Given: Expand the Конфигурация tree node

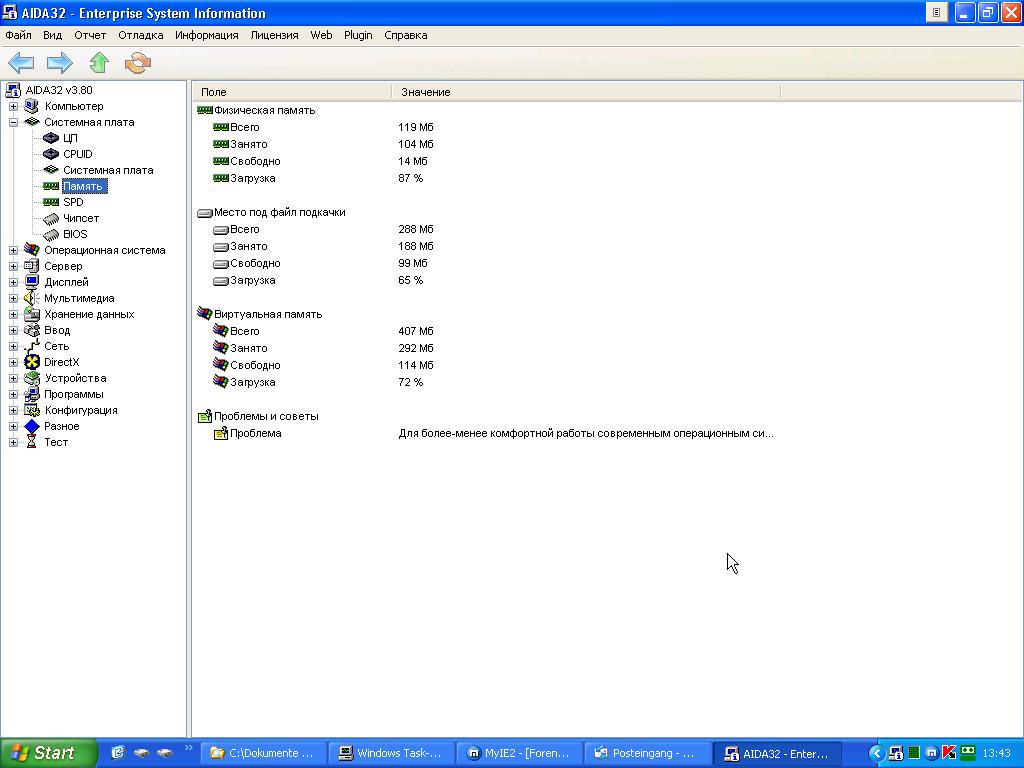Looking at the screenshot, I should coord(13,410).
